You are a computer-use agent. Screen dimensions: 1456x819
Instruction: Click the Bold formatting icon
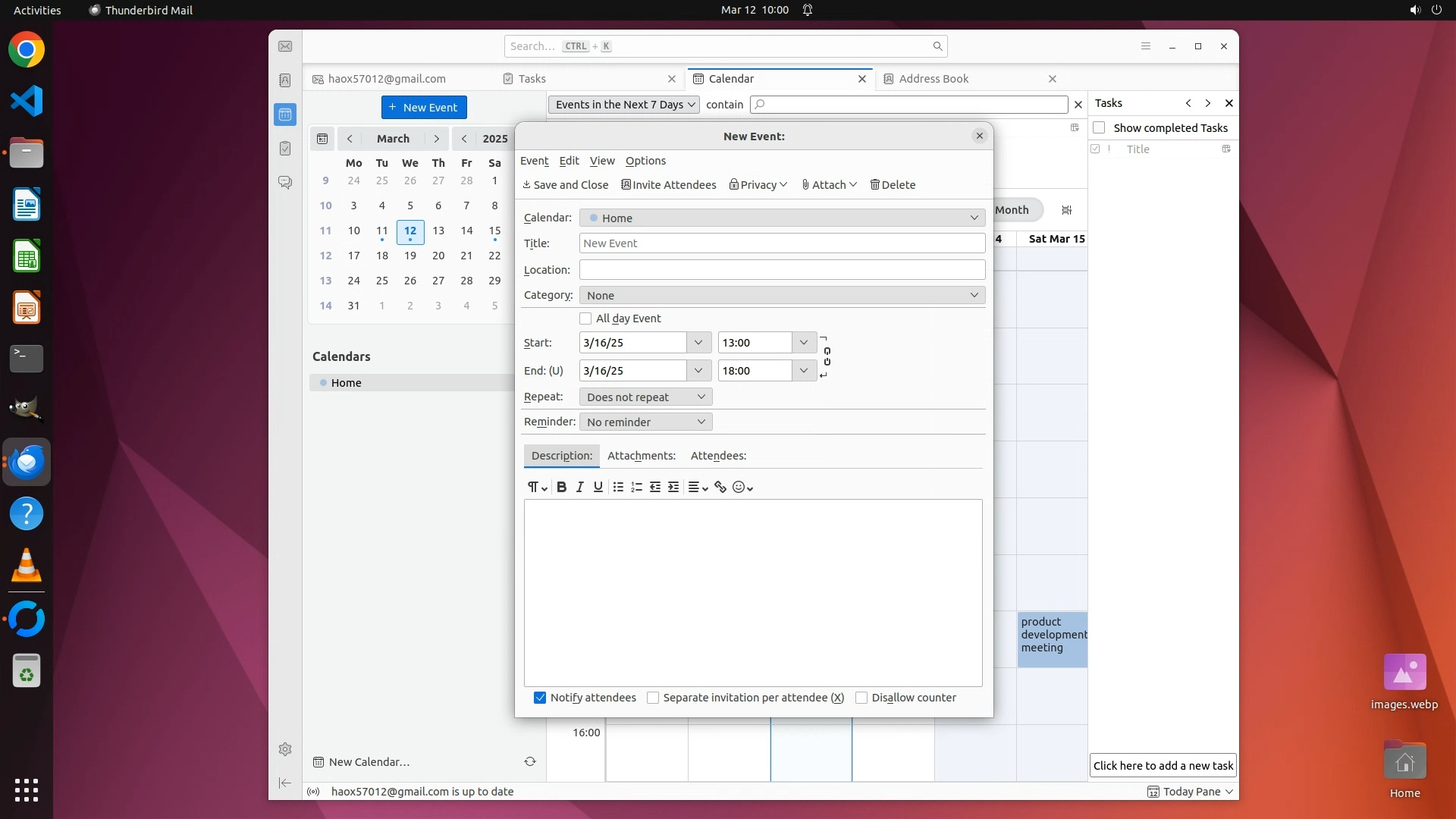coord(561,488)
